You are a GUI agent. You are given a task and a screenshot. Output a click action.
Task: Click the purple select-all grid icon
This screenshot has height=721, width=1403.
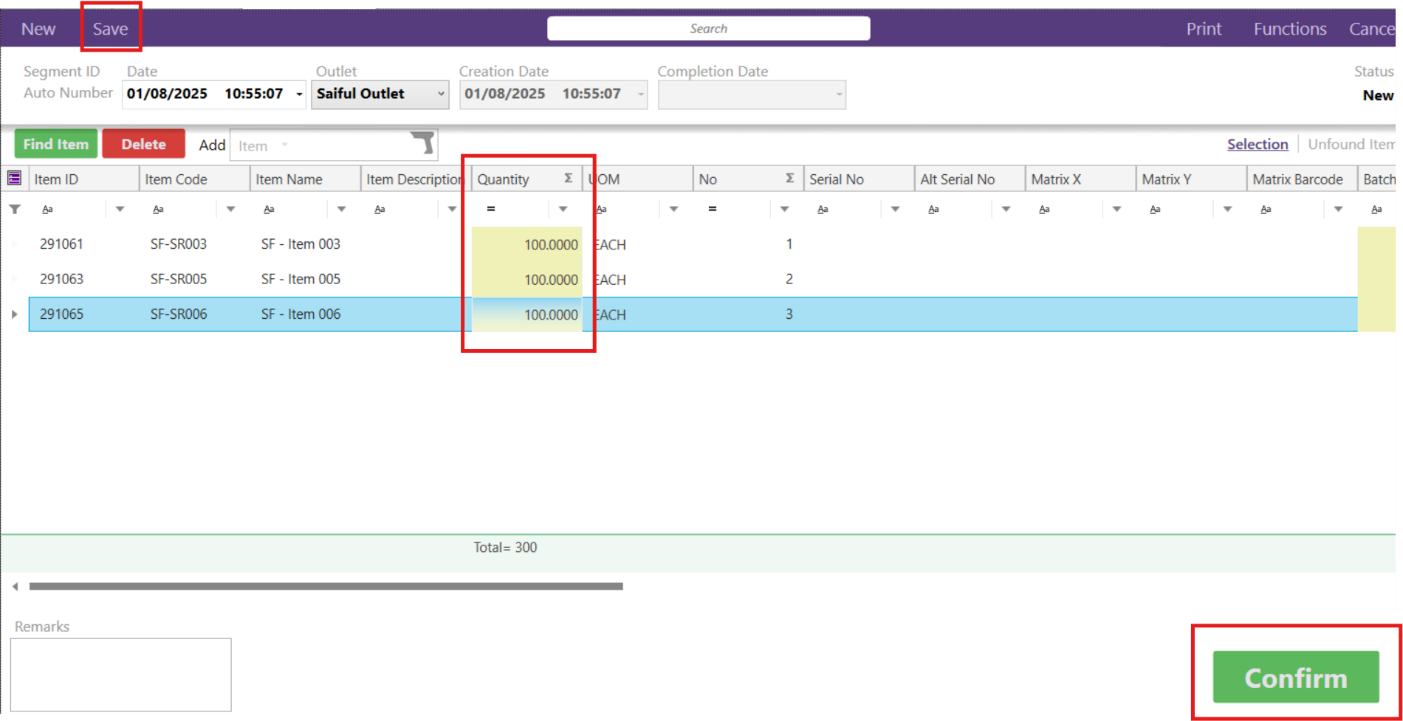pos(14,177)
